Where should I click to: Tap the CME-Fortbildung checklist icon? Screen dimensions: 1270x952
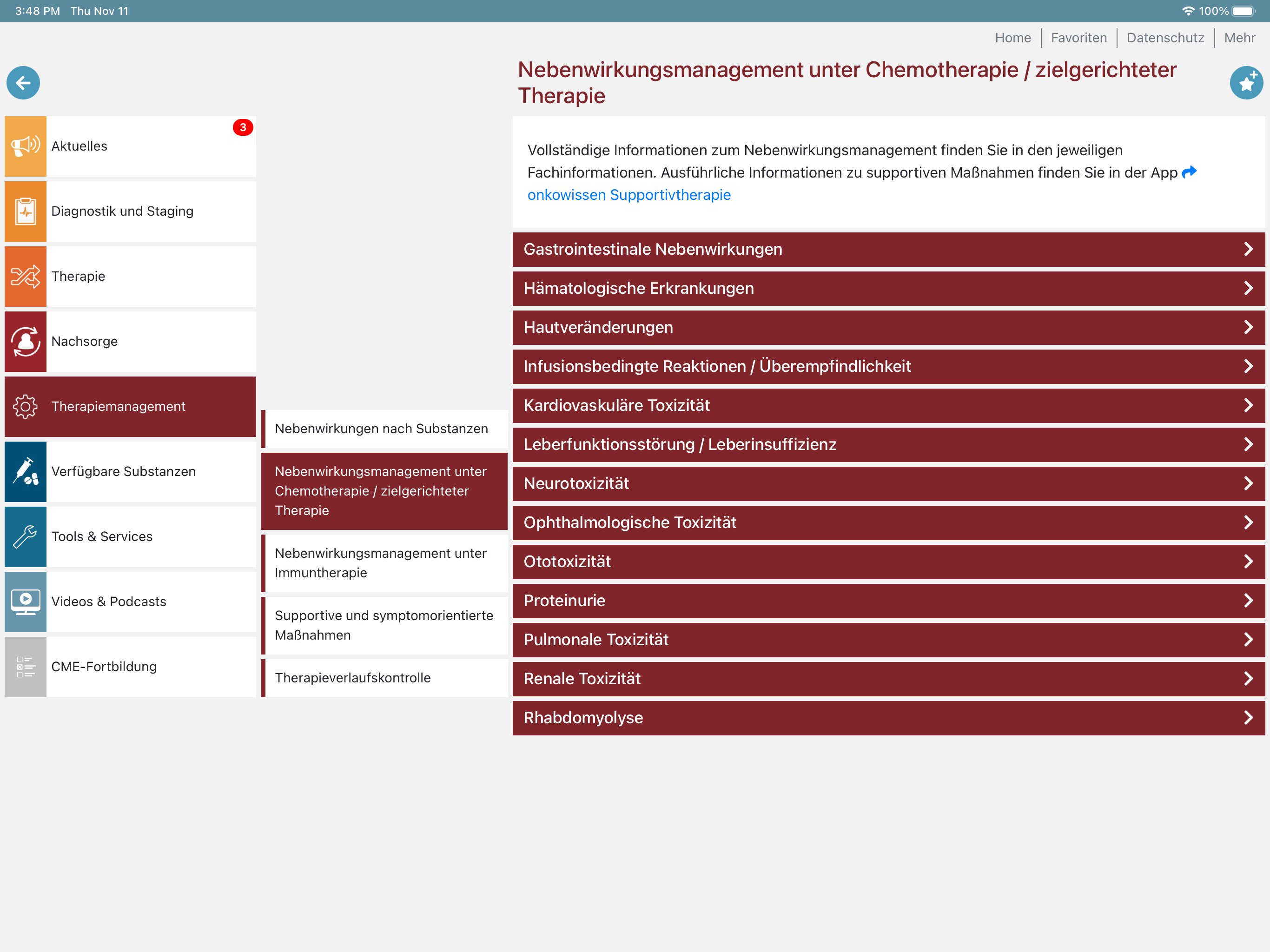[x=25, y=667]
